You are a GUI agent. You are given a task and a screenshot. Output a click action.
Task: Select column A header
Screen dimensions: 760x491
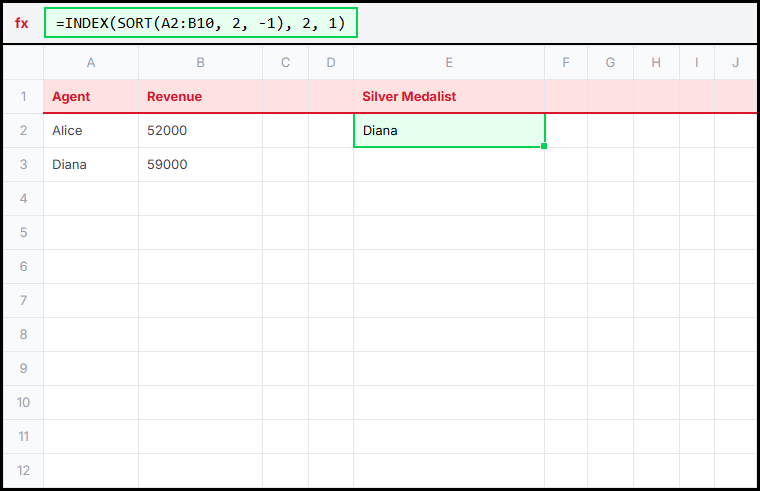tap(91, 63)
